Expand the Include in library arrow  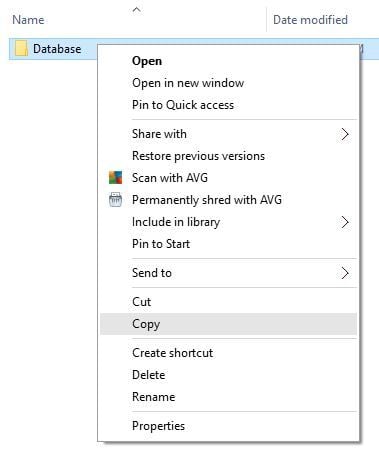point(345,222)
